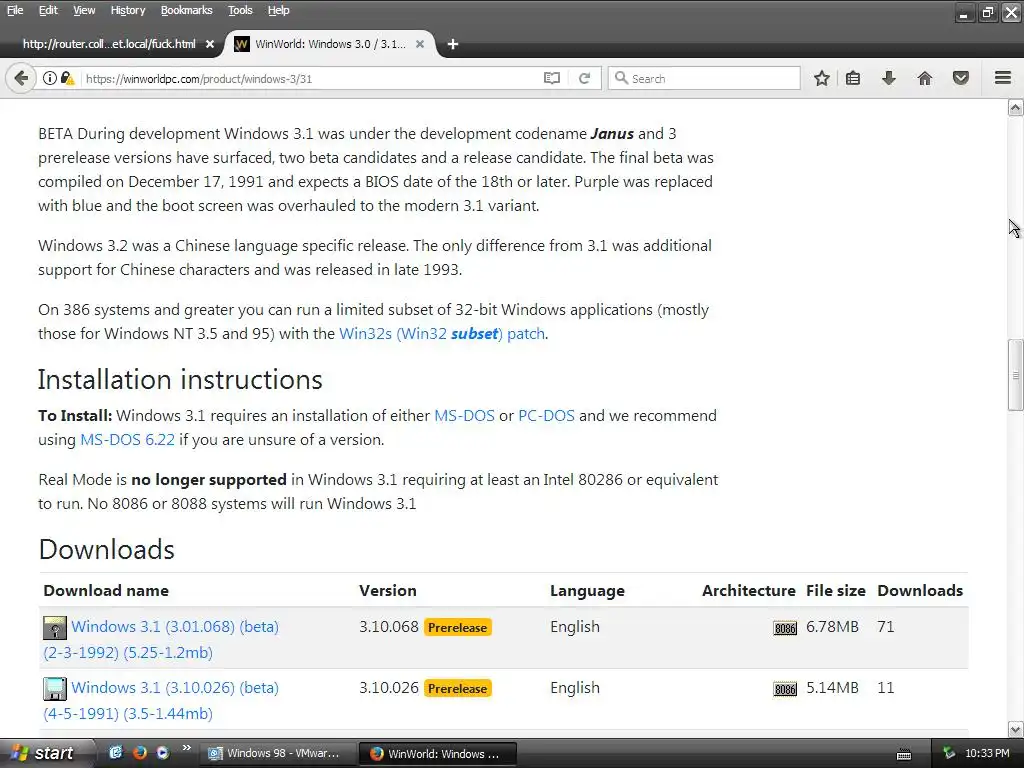This screenshot has width=1024, height=768.
Task: Click the 5.25 floppy icon beside 3.01.068 beta
Action: point(55,628)
